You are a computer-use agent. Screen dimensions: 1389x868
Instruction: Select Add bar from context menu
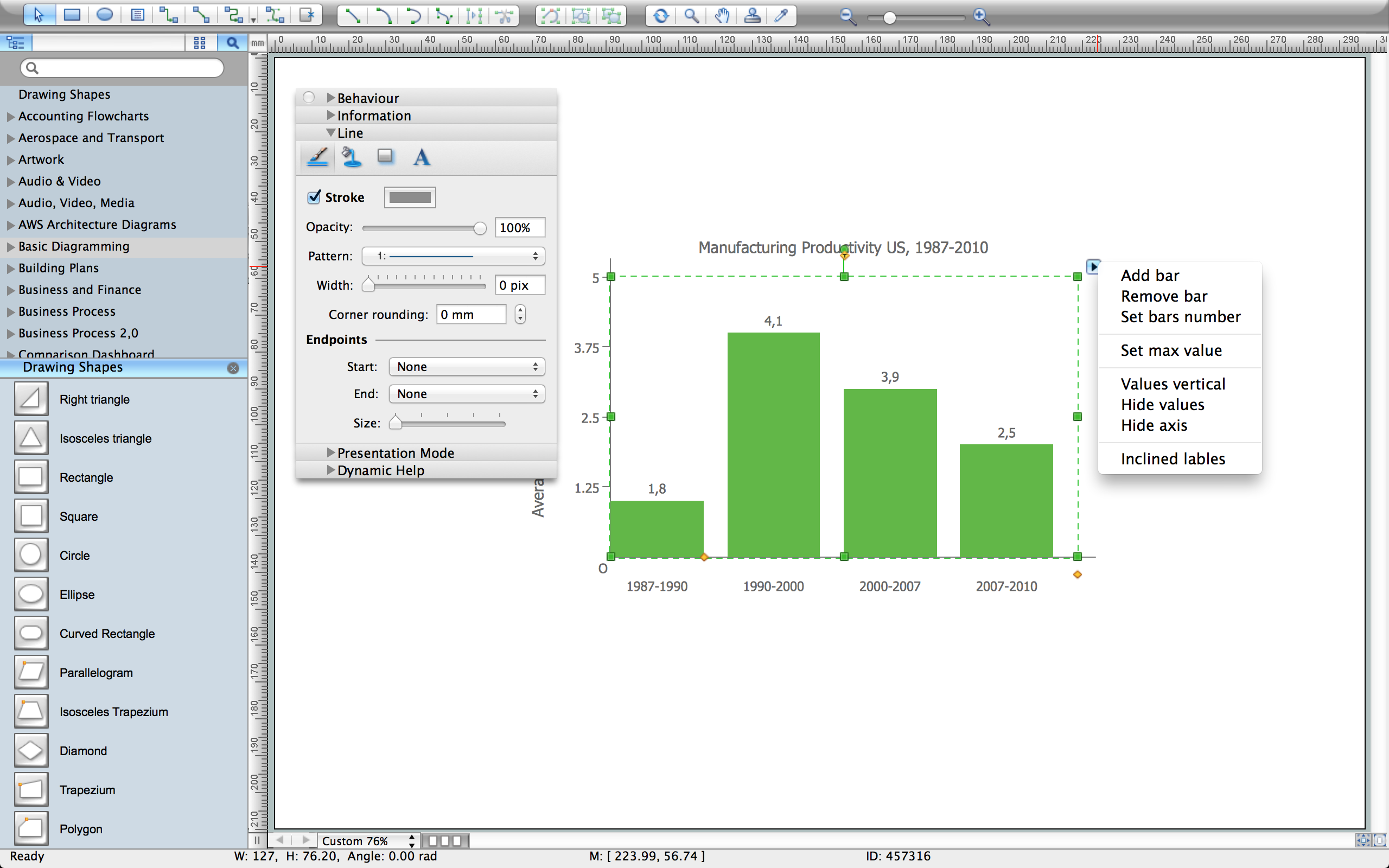pyautogui.click(x=1149, y=274)
